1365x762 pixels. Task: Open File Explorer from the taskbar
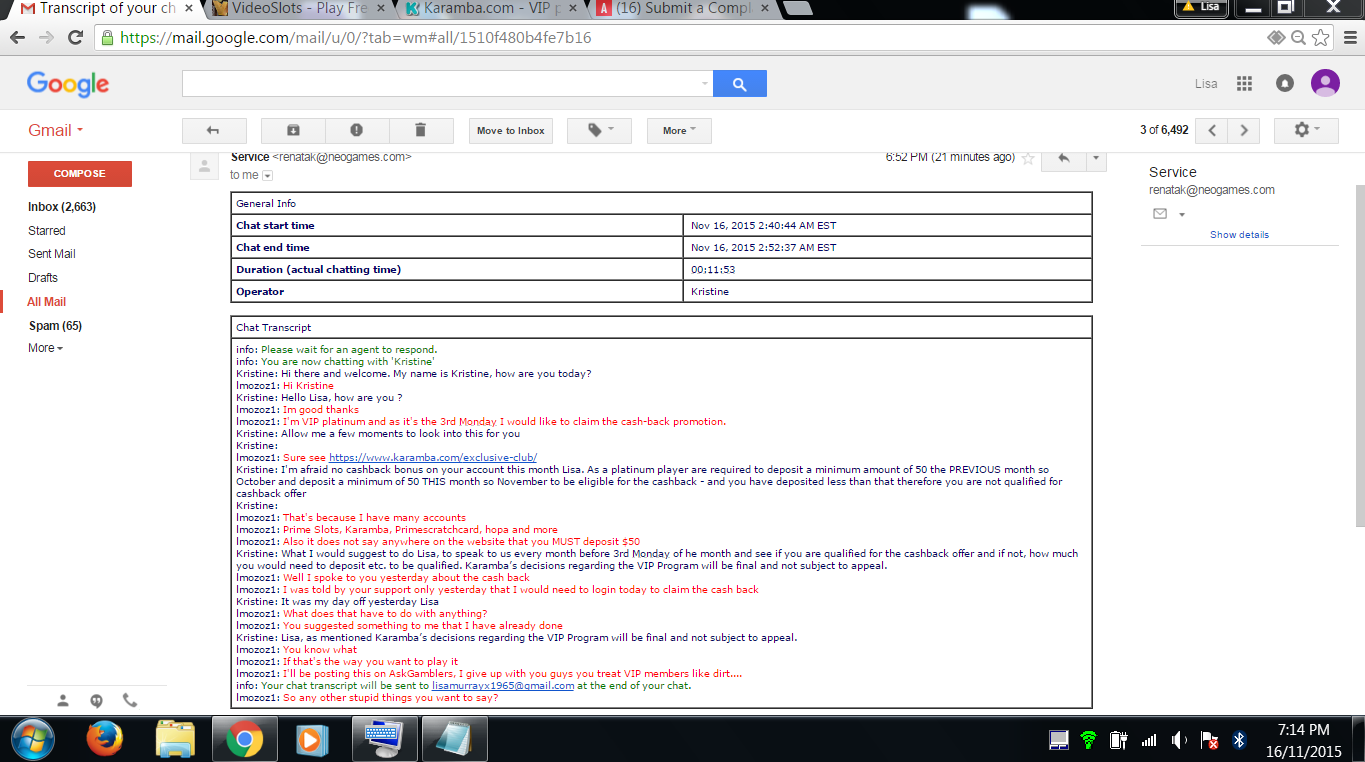(175, 740)
